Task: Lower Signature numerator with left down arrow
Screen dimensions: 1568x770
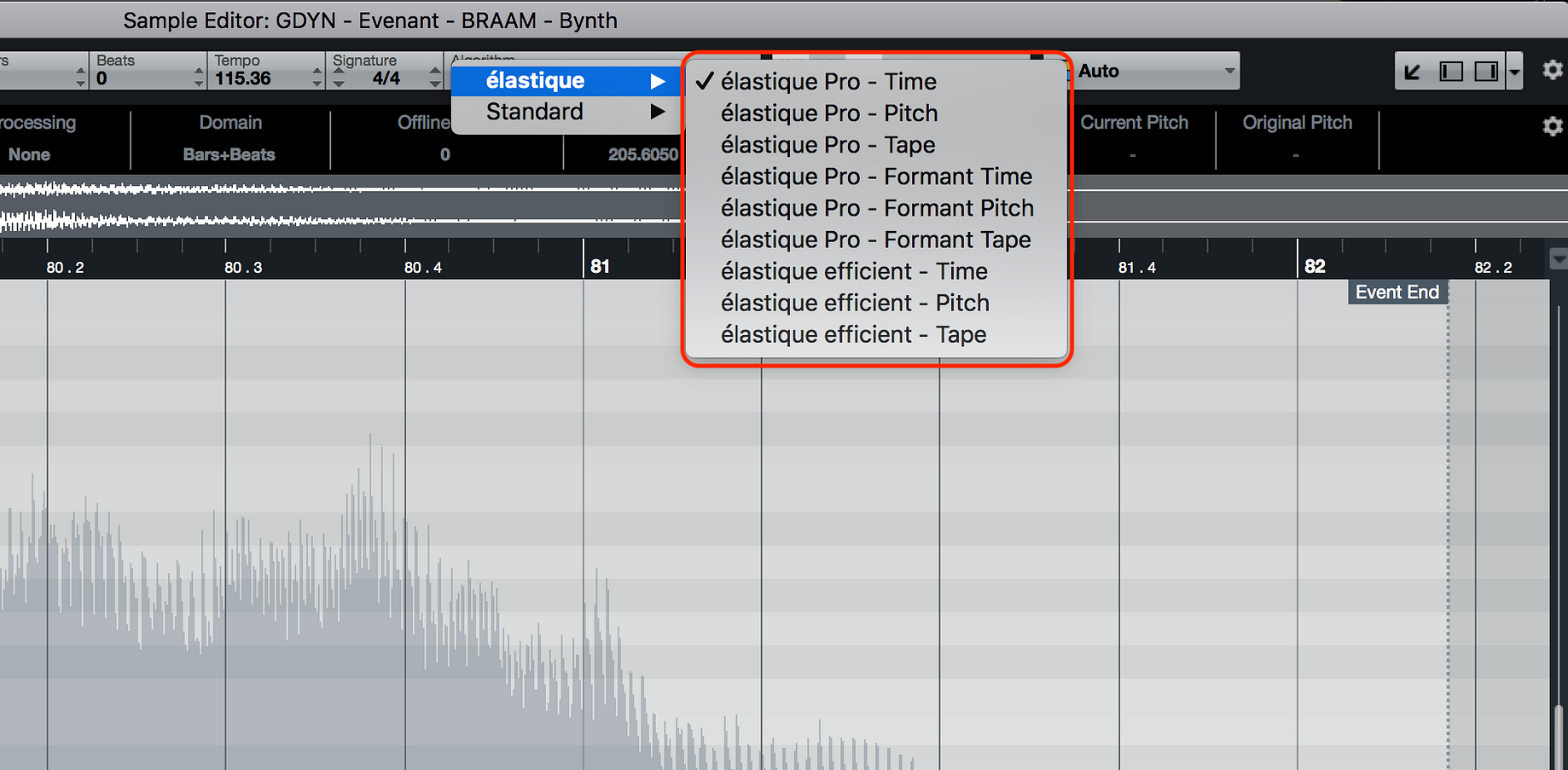Action: click(x=339, y=84)
